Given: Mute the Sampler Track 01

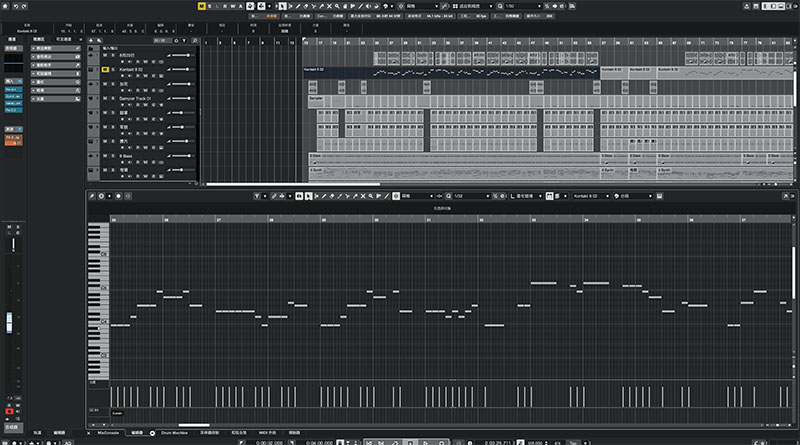Looking at the screenshot, I should [105, 98].
